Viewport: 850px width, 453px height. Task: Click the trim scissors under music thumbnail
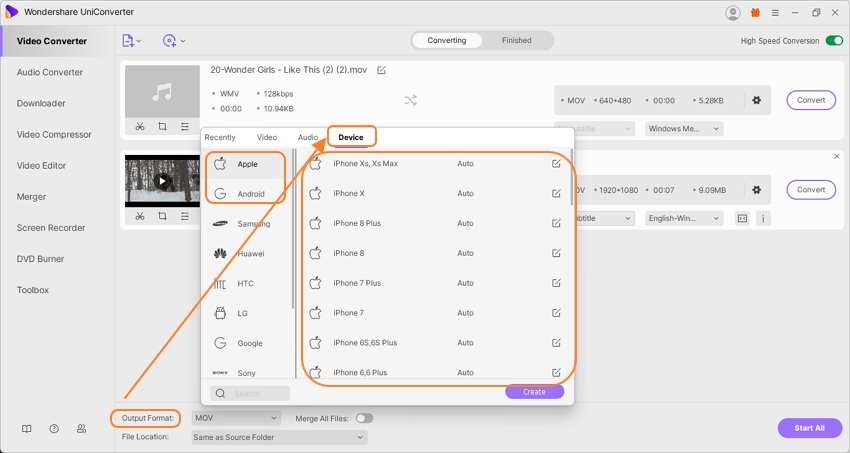pos(140,127)
